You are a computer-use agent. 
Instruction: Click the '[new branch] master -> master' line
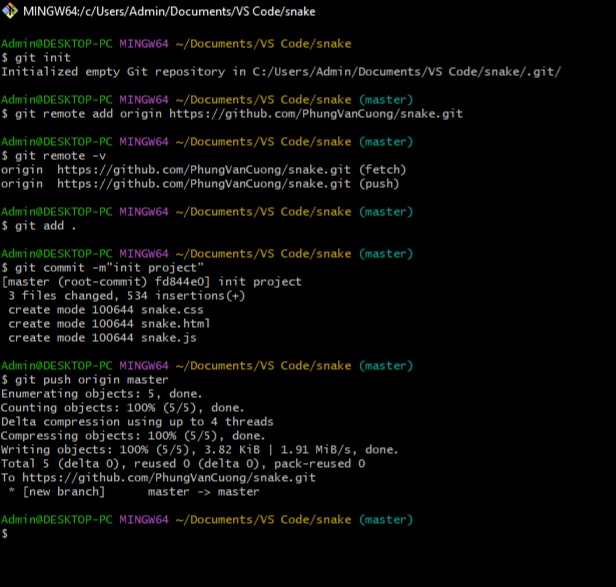[134, 492]
